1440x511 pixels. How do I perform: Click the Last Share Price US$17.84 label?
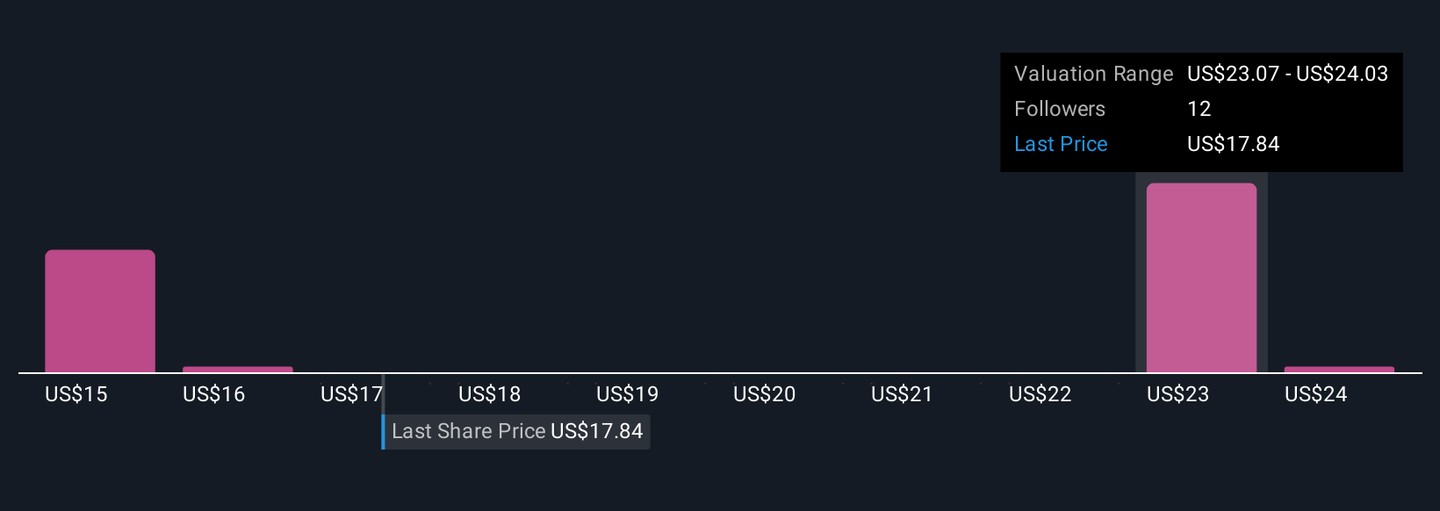click(x=517, y=432)
